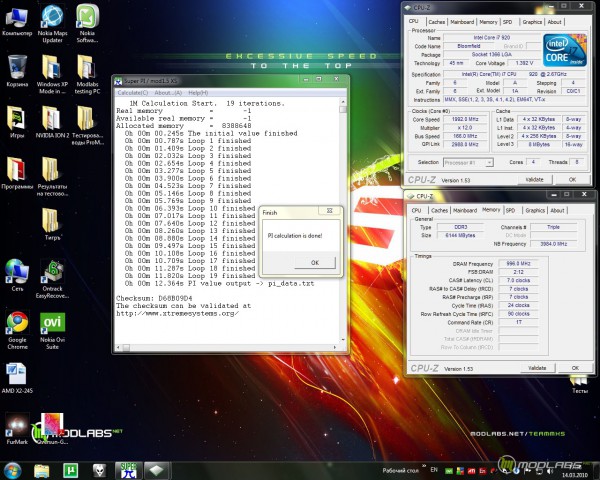Viewport: 600px width, 480px height.
Task: Open the Тигръ folder icon
Action: click(52, 224)
